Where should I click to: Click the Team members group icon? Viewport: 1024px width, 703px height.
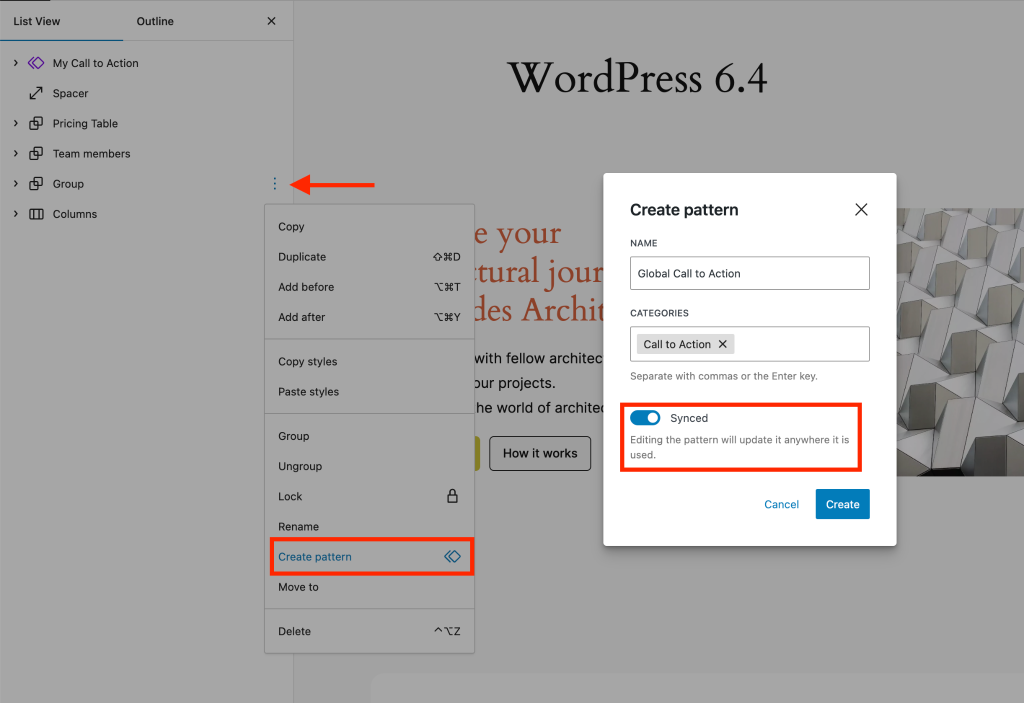(36, 154)
